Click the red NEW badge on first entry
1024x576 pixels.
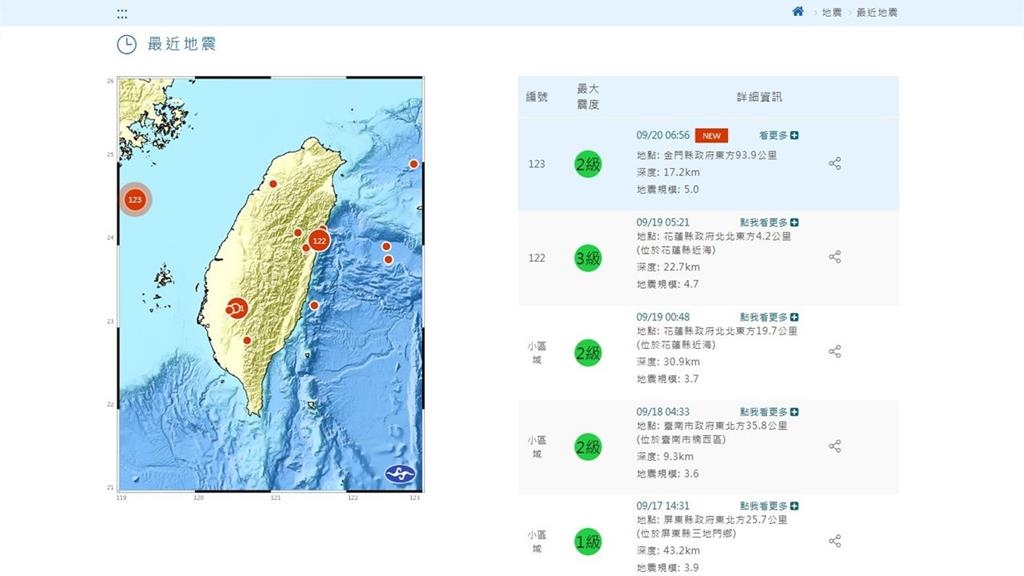tap(712, 135)
